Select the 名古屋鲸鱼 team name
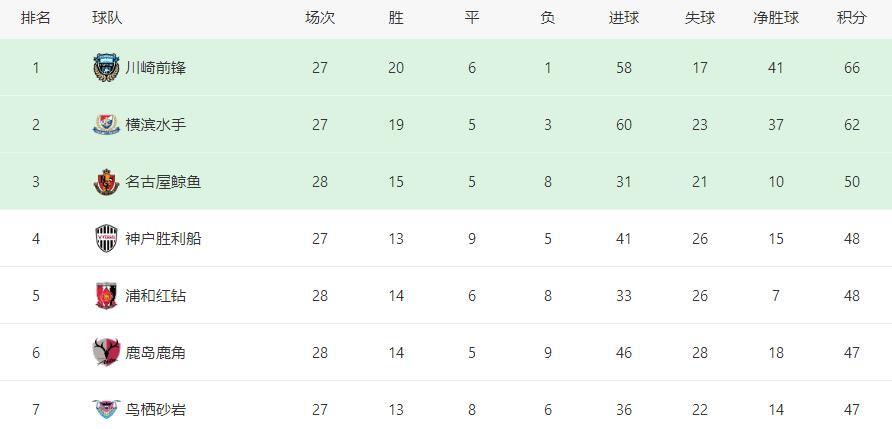The width and height of the screenshot is (892, 429). tap(163, 182)
